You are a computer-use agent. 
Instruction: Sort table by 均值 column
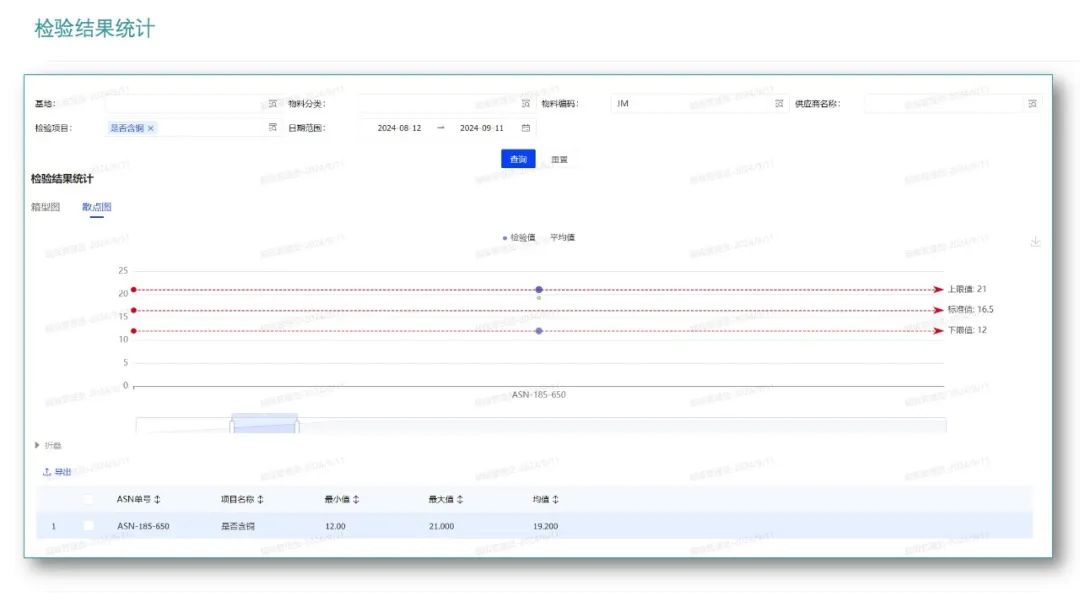coord(556,499)
